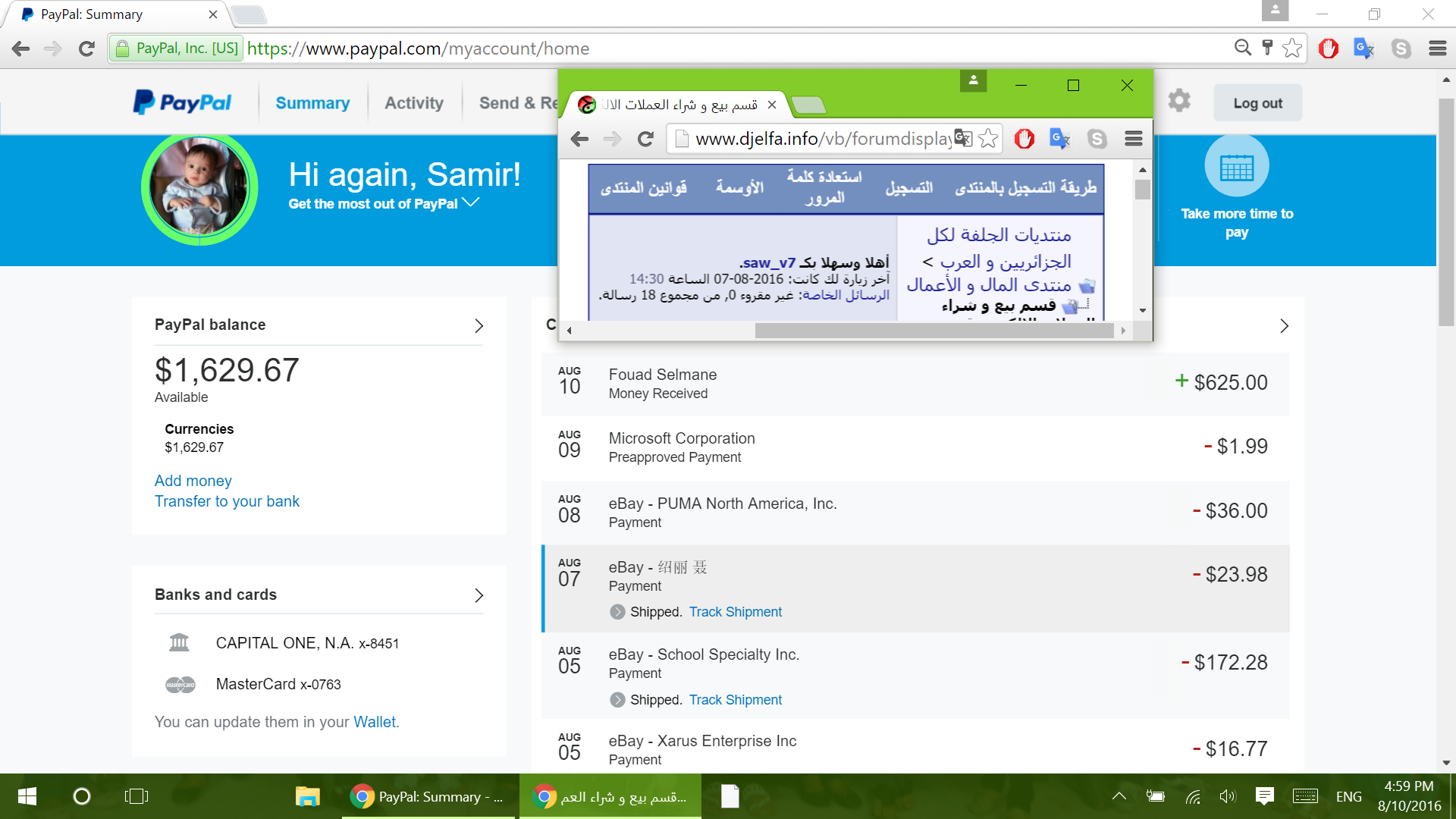This screenshot has width=1456, height=819.
Task: Click the Adblock icon in PayPal browser toolbar
Action: pyautogui.click(x=1328, y=49)
